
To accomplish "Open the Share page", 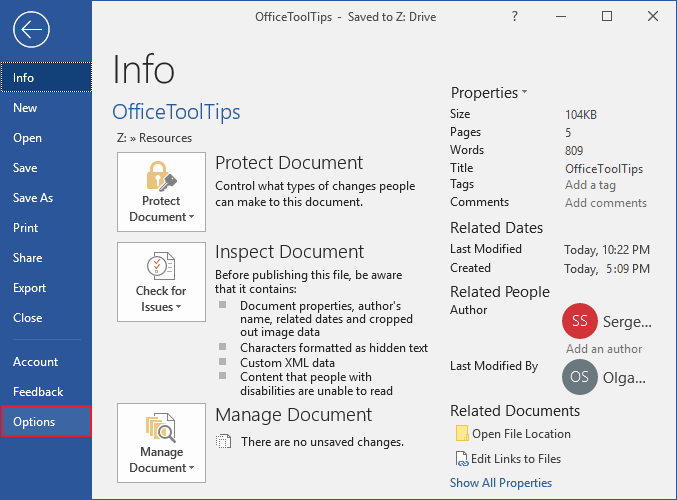I will point(46,258).
